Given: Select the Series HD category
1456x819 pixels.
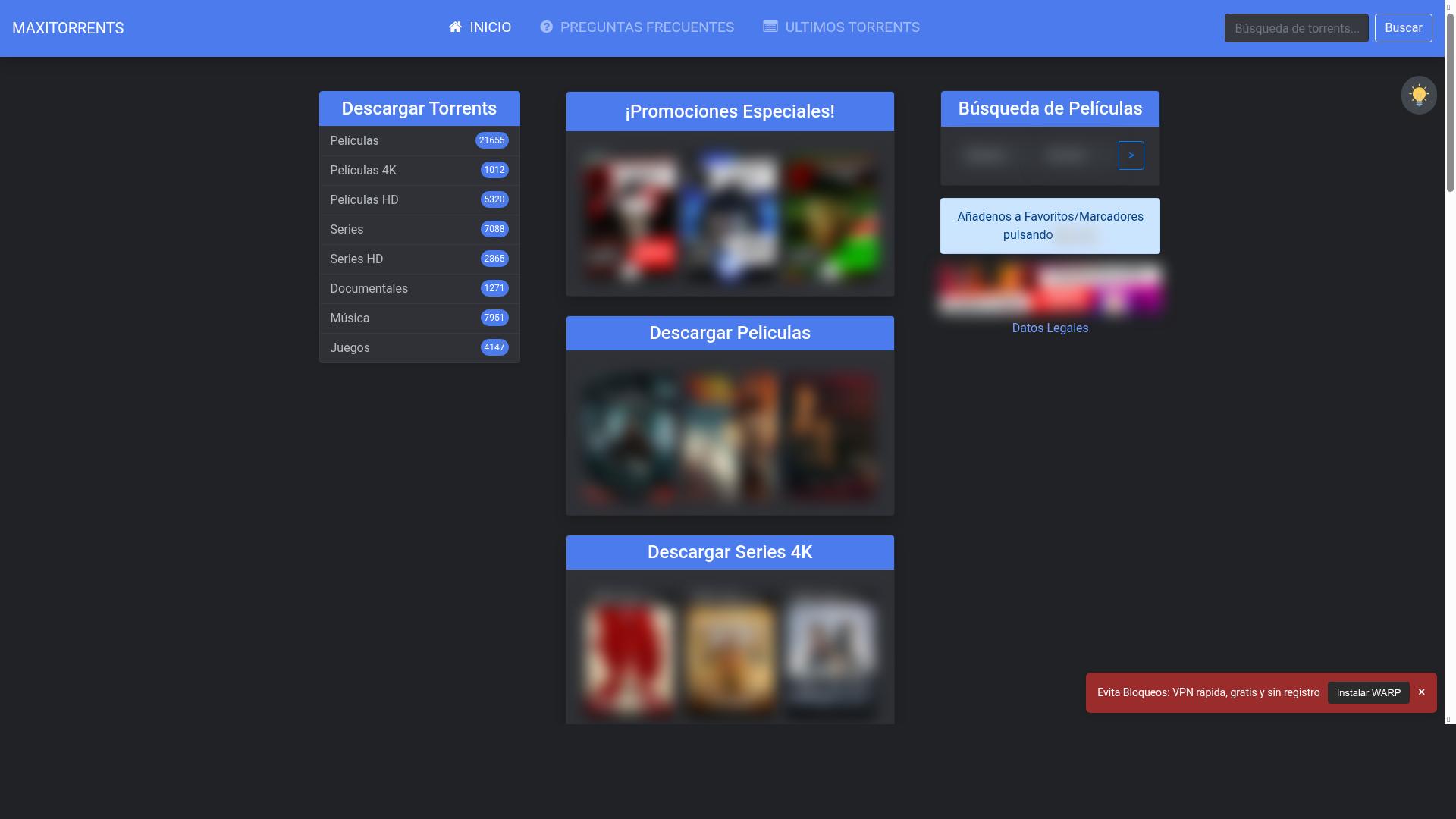Looking at the screenshot, I should [x=356, y=259].
